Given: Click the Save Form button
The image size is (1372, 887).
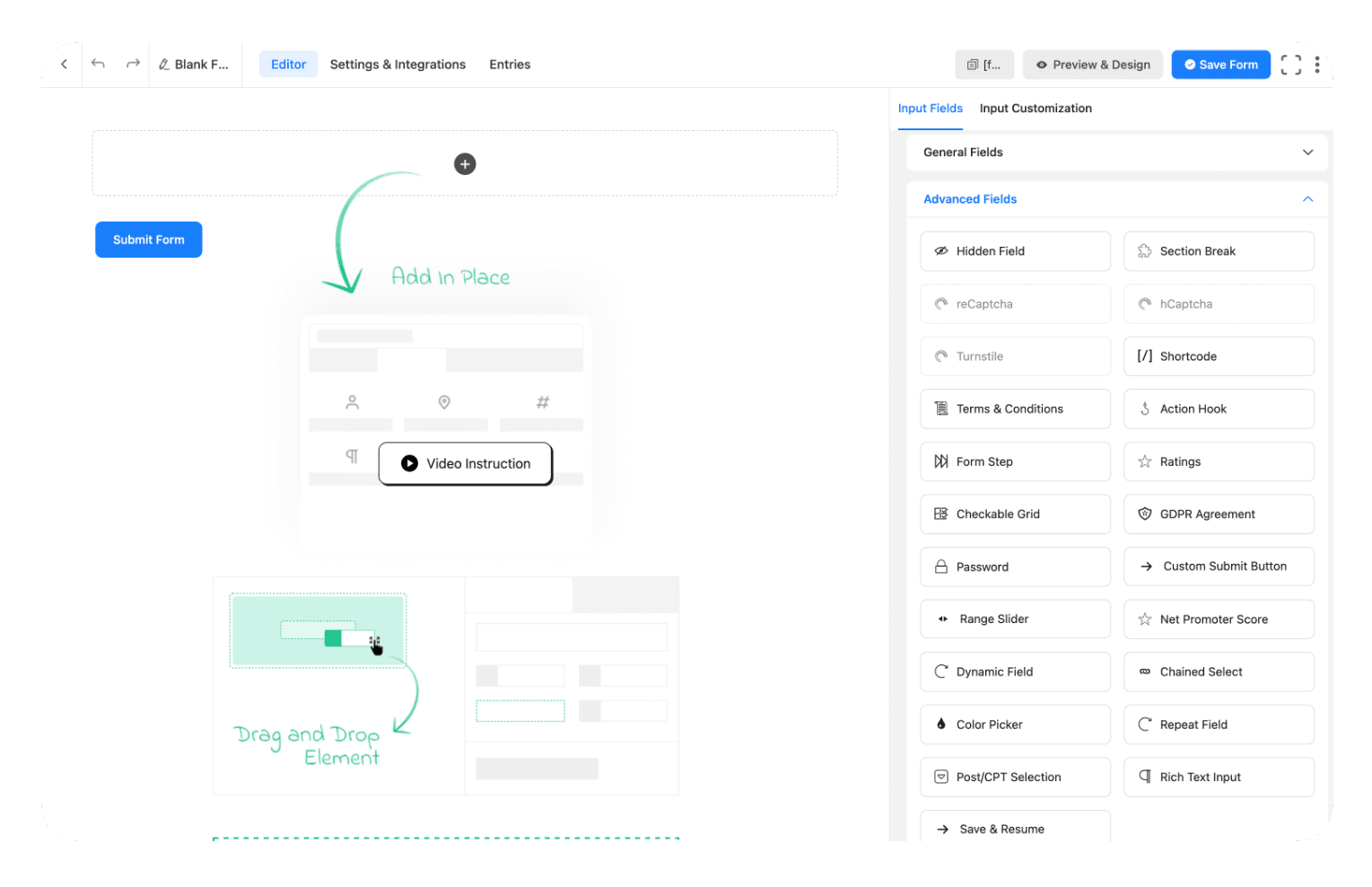Looking at the screenshot, I should 1220,64.
